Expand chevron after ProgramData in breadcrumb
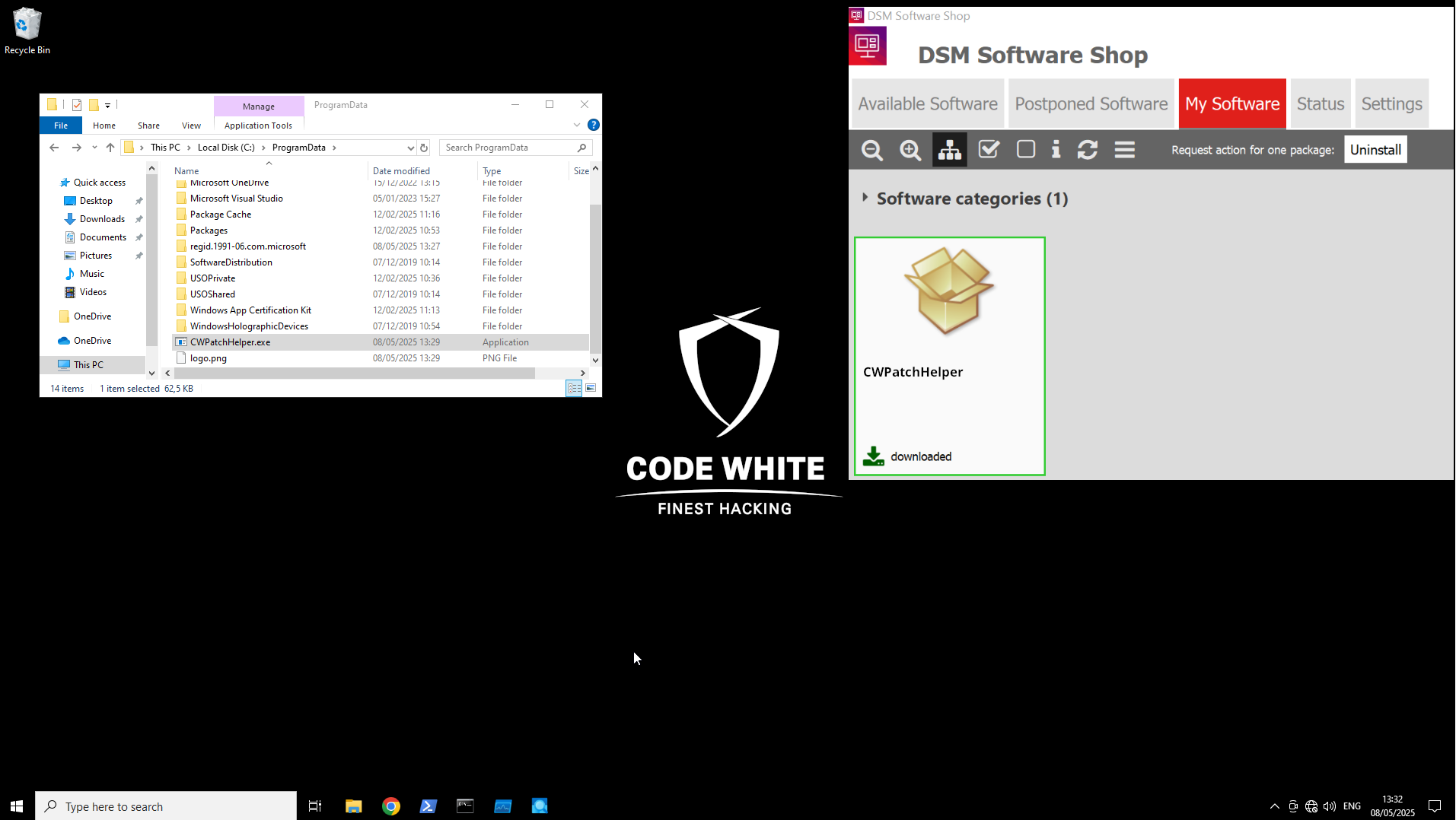1456x820 pixels. 334,148
